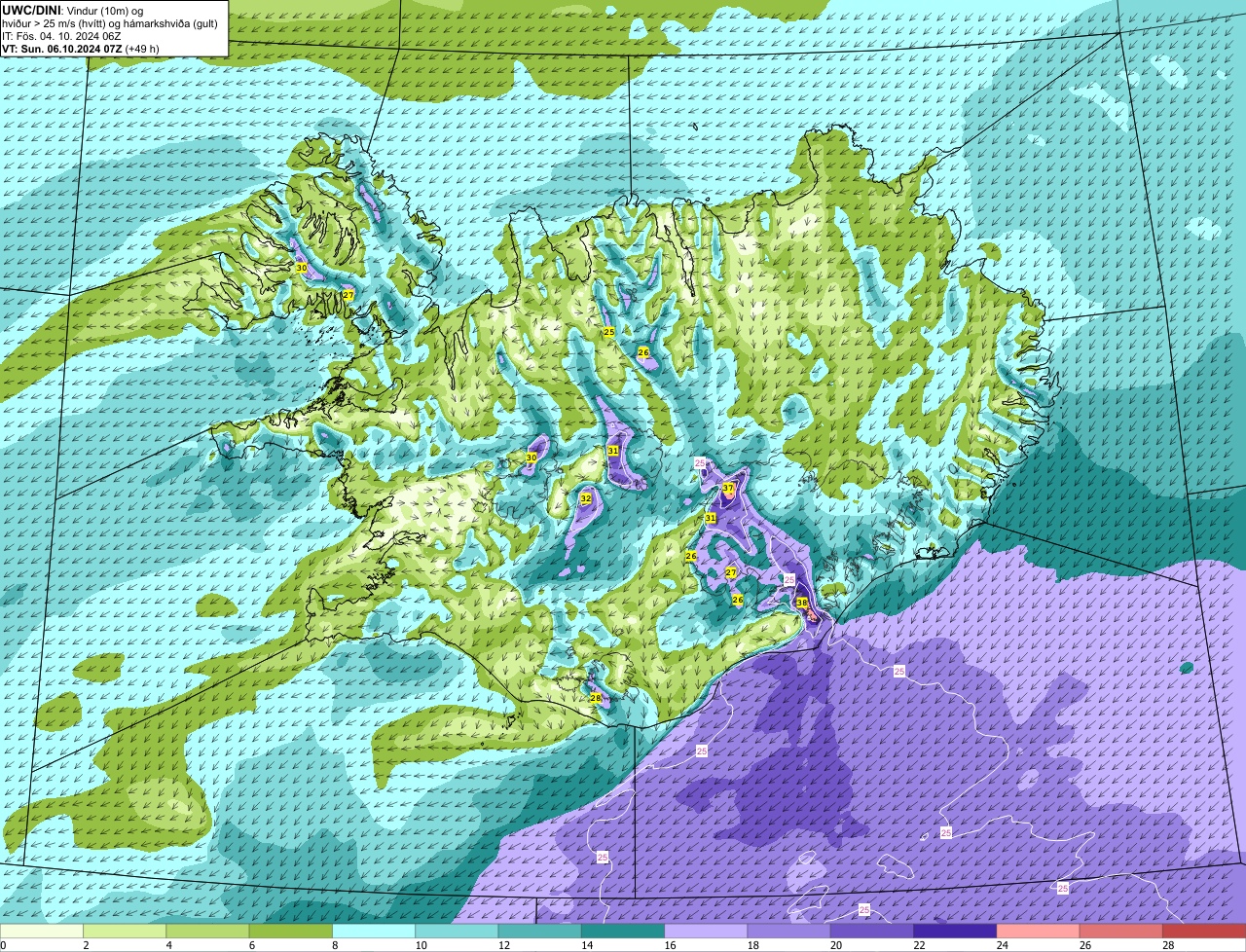Pick the red legend swatch above 28 m/s

tap(1204, 932)
